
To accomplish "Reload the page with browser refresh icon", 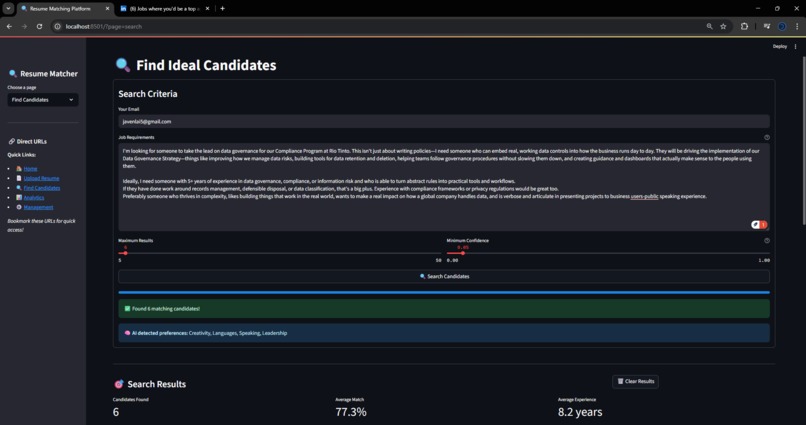I will pos(40,26).
